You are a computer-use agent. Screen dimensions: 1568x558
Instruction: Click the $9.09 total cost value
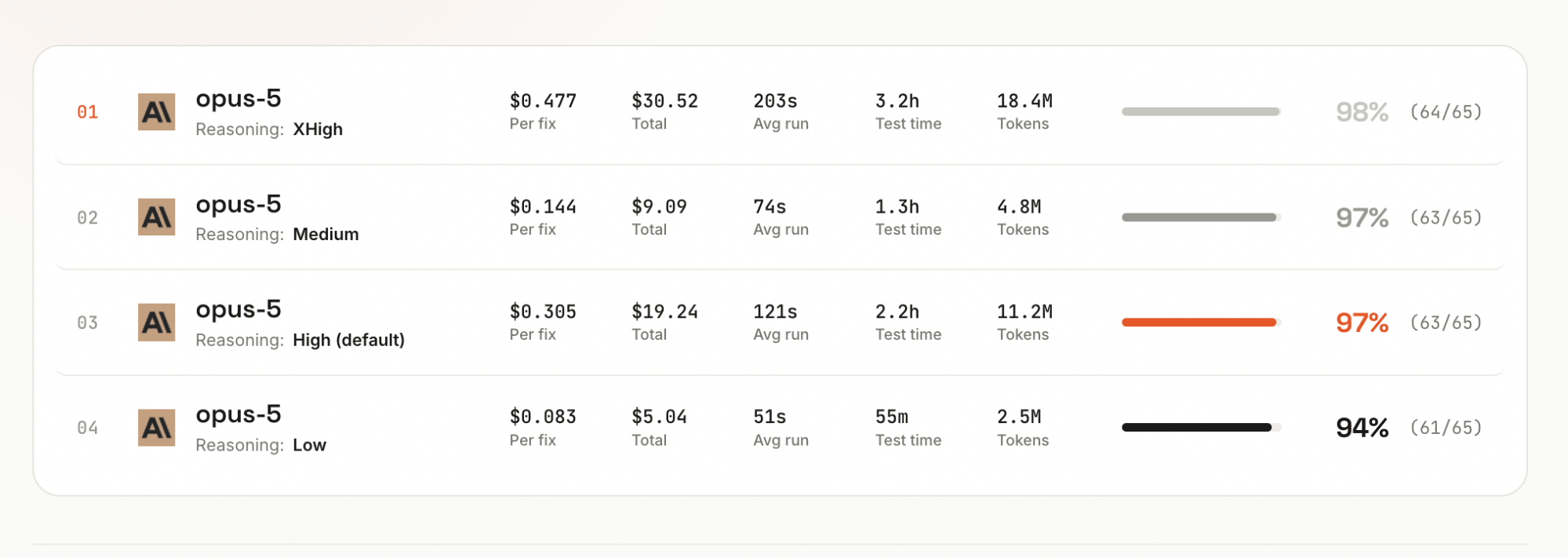tap(659, 206)
